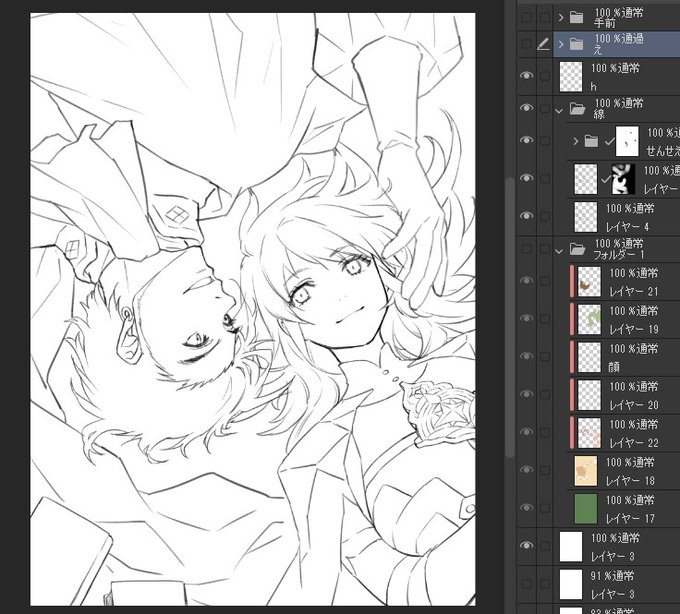The width and height of the screenshot is (680, 614).
Task: Click the mask link checkmark beside the black-and-white mask
Action: (606, 178)
